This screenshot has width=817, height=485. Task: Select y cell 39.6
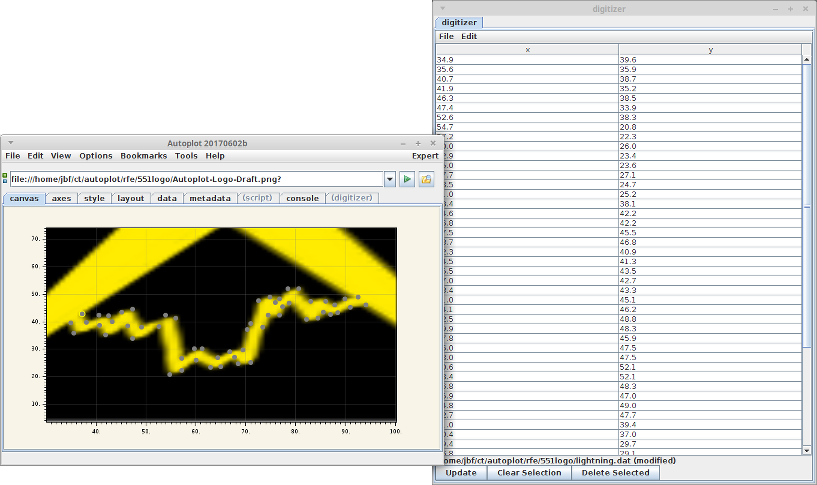(710, 60)
